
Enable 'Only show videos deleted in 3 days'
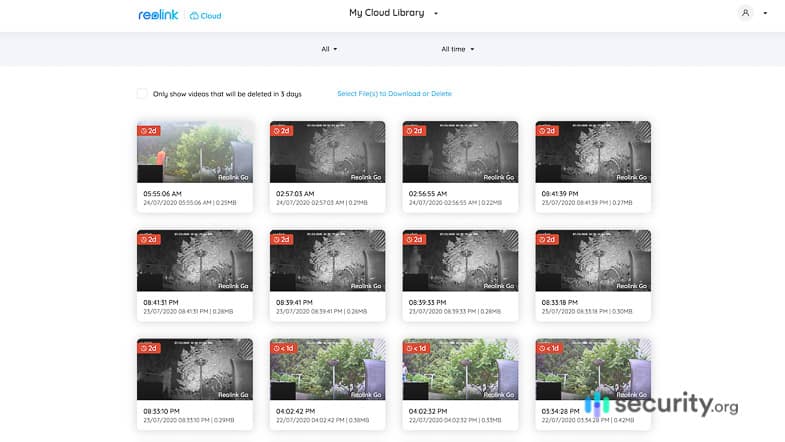tap(142, 94)
